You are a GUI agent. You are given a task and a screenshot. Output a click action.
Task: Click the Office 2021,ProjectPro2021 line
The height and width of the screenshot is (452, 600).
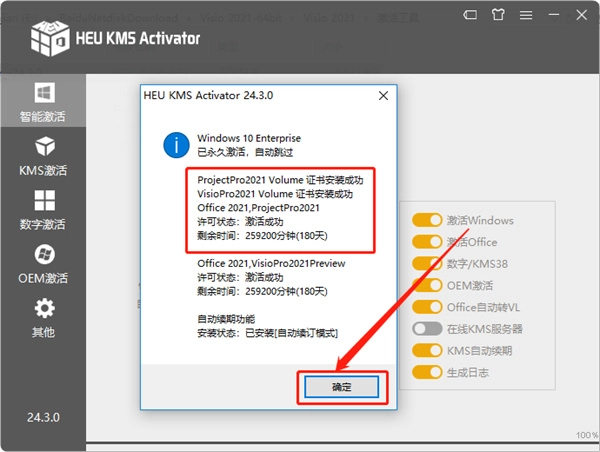(x=258, y=208)
